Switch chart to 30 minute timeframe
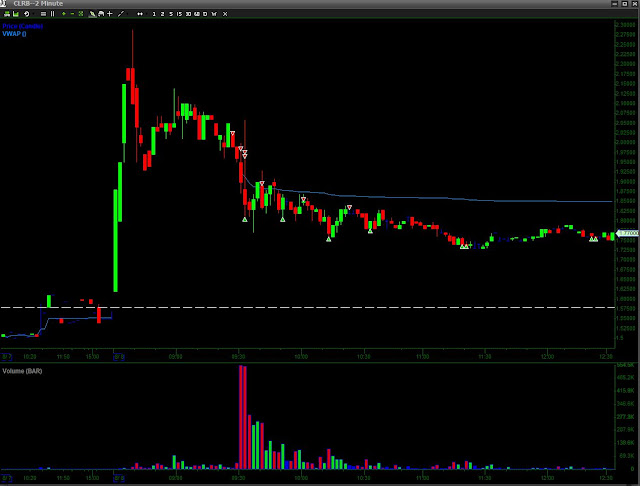 pos(188,14)
